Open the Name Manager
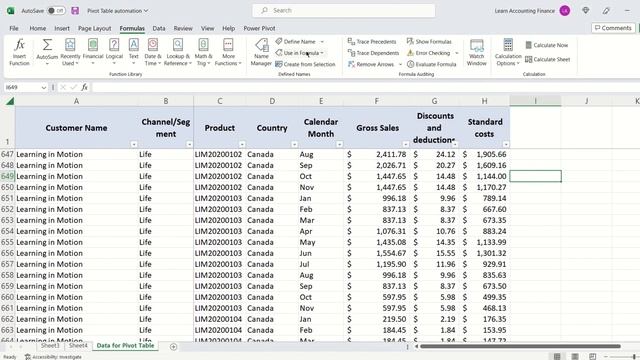640x360 pixels. (261, 51)
